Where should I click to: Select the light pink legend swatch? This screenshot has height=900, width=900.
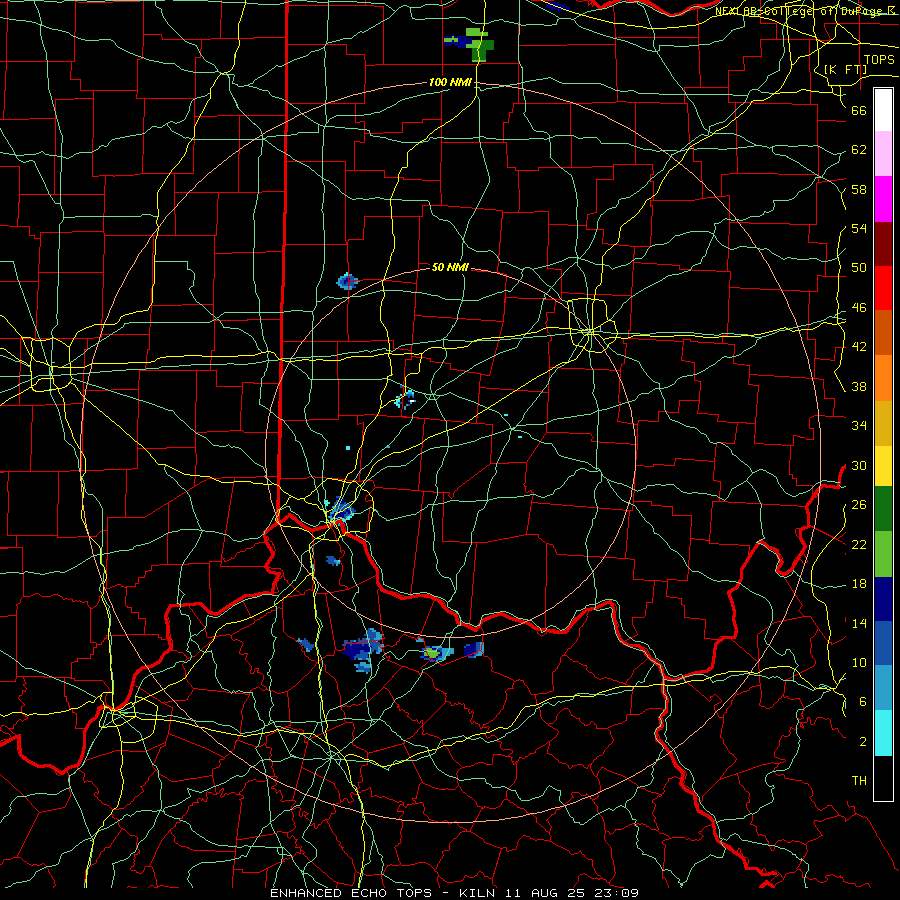883,154
